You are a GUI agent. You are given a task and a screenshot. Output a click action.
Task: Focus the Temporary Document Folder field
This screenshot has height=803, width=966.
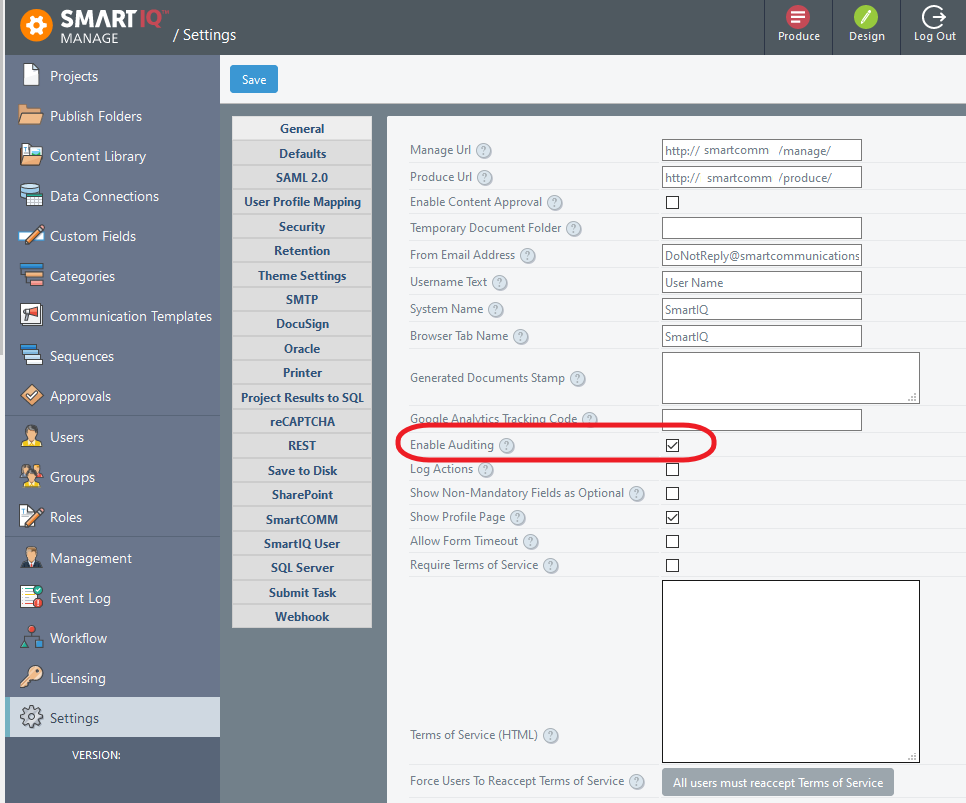(x=761, y=228)
